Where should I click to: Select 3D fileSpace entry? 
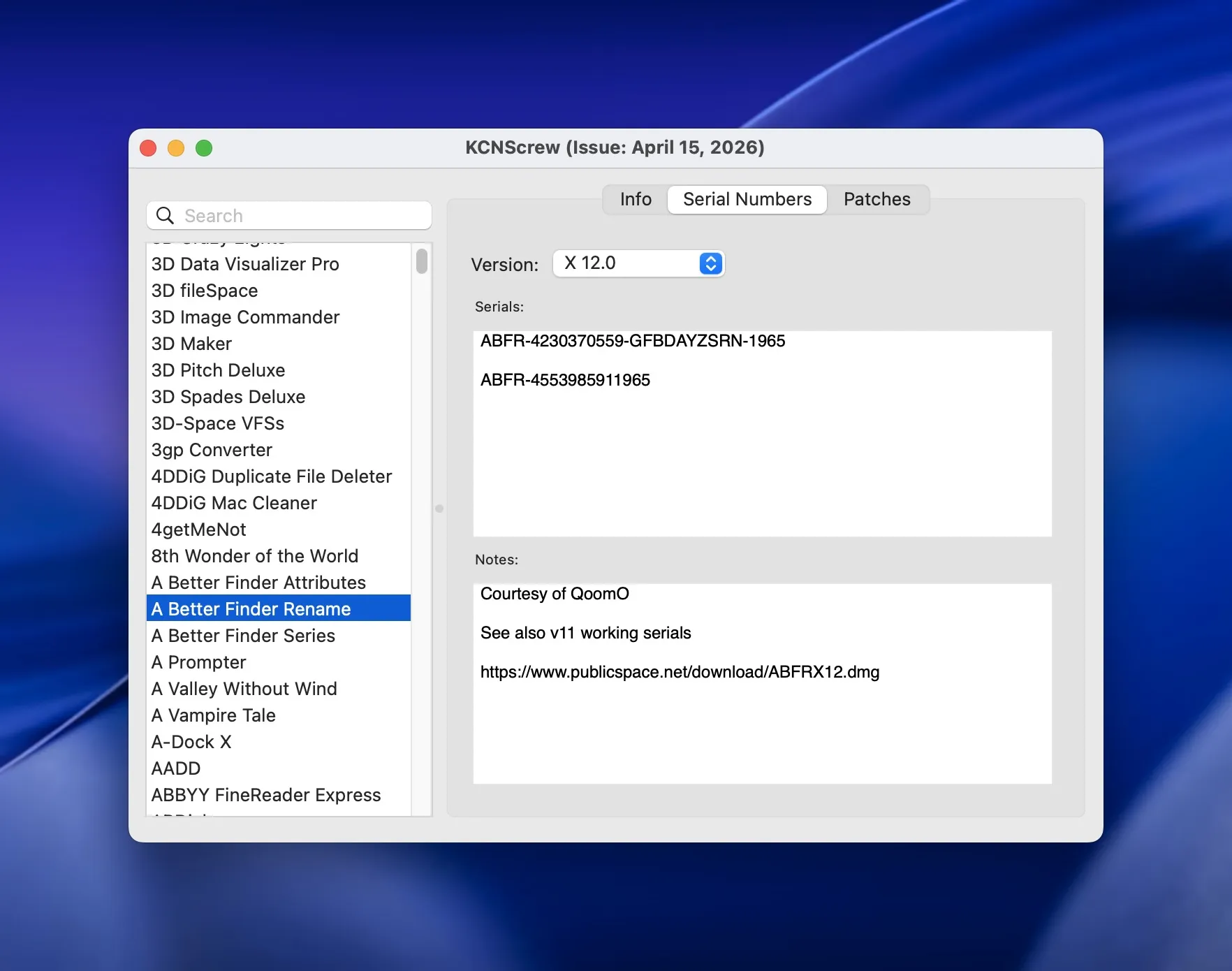pyautogui.click(x=279, y=291)
